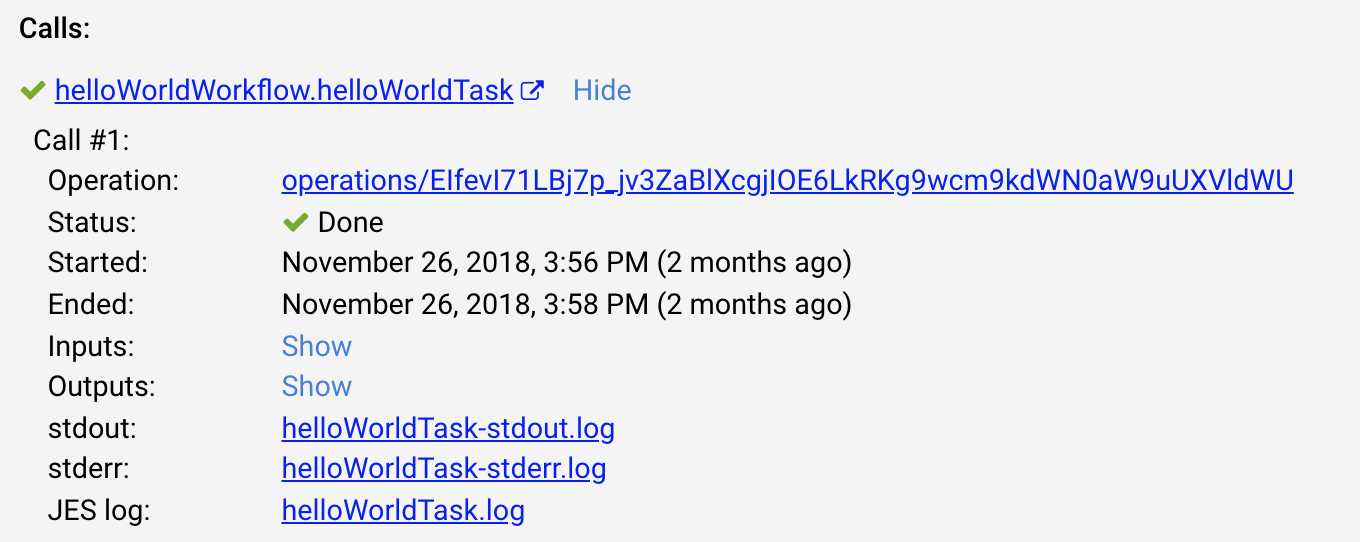Click the green checkmark beside helloWorldWorkflow.helloWorldTask
Viewport: 1360px width, 542px height.
(x=33, y=91)
